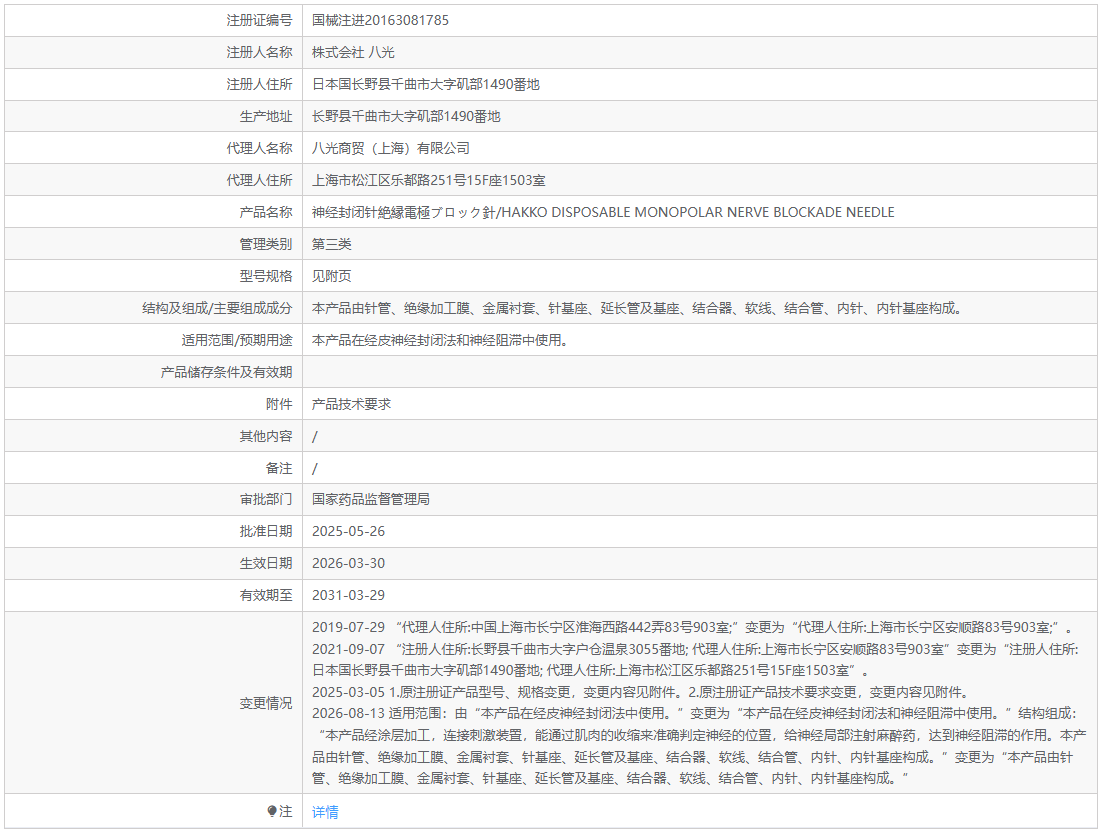Select management class value 第三类
This screenshot has width=1105, height=833.
pyautogui.click(x=331, y=244)
